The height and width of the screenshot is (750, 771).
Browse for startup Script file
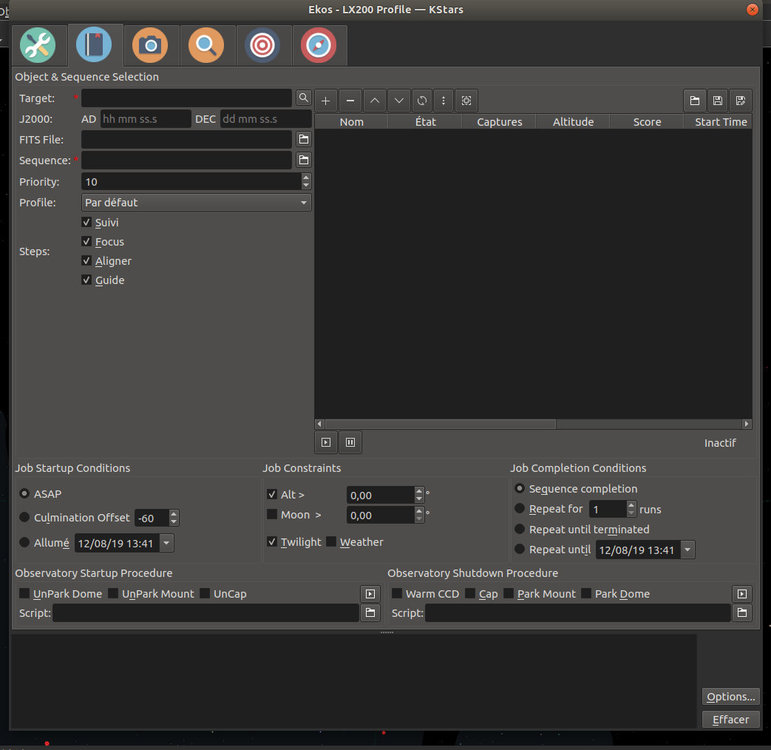coord(370,613)
